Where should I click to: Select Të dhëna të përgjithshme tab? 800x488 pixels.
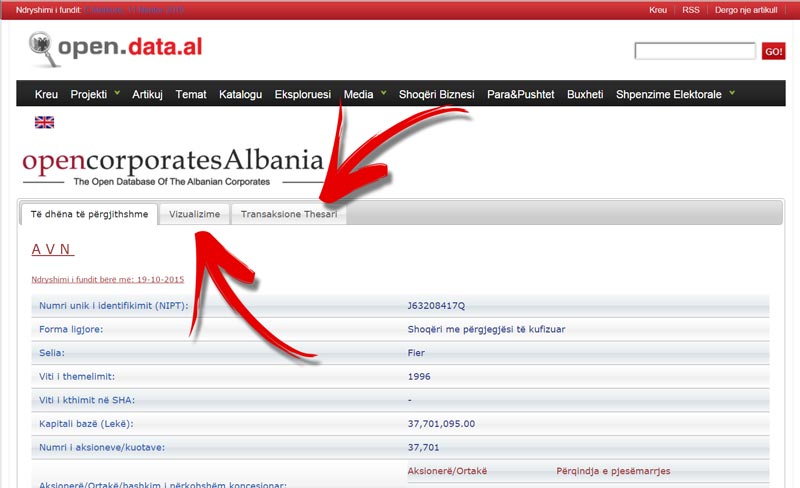(89, 214)
